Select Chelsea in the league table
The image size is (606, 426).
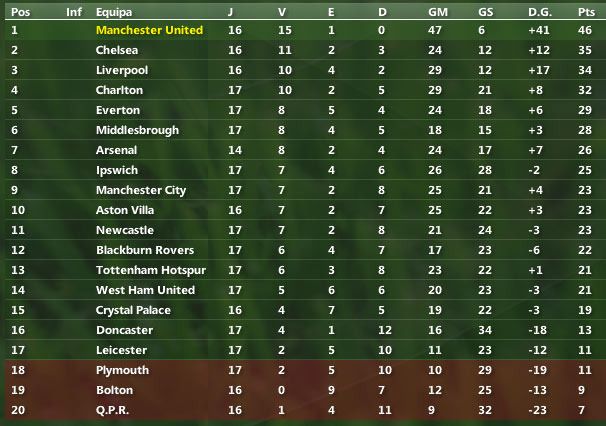coord(117,50)
